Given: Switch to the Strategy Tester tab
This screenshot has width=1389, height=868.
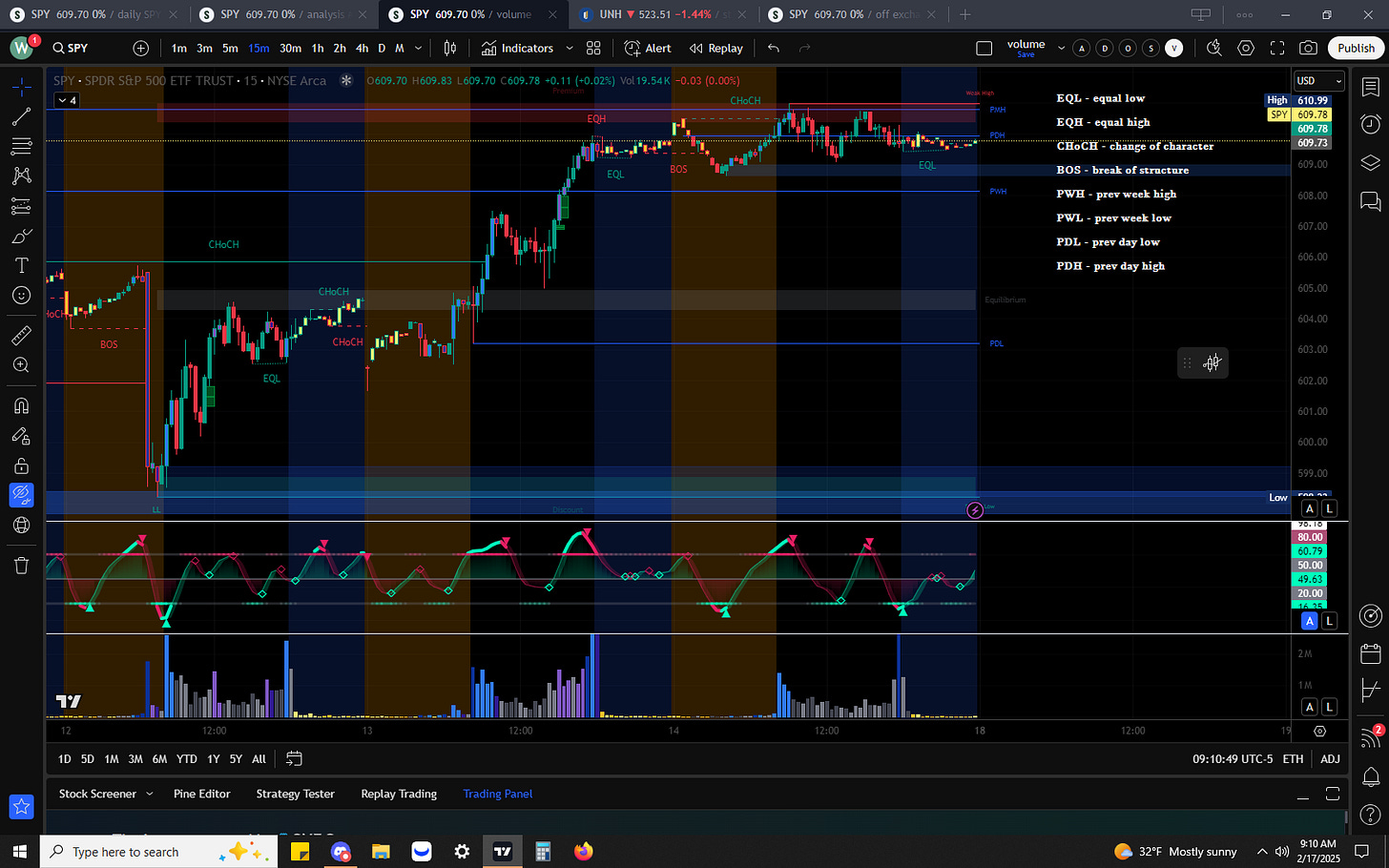Looking at the screenshot, I should [x=295, y=794].
